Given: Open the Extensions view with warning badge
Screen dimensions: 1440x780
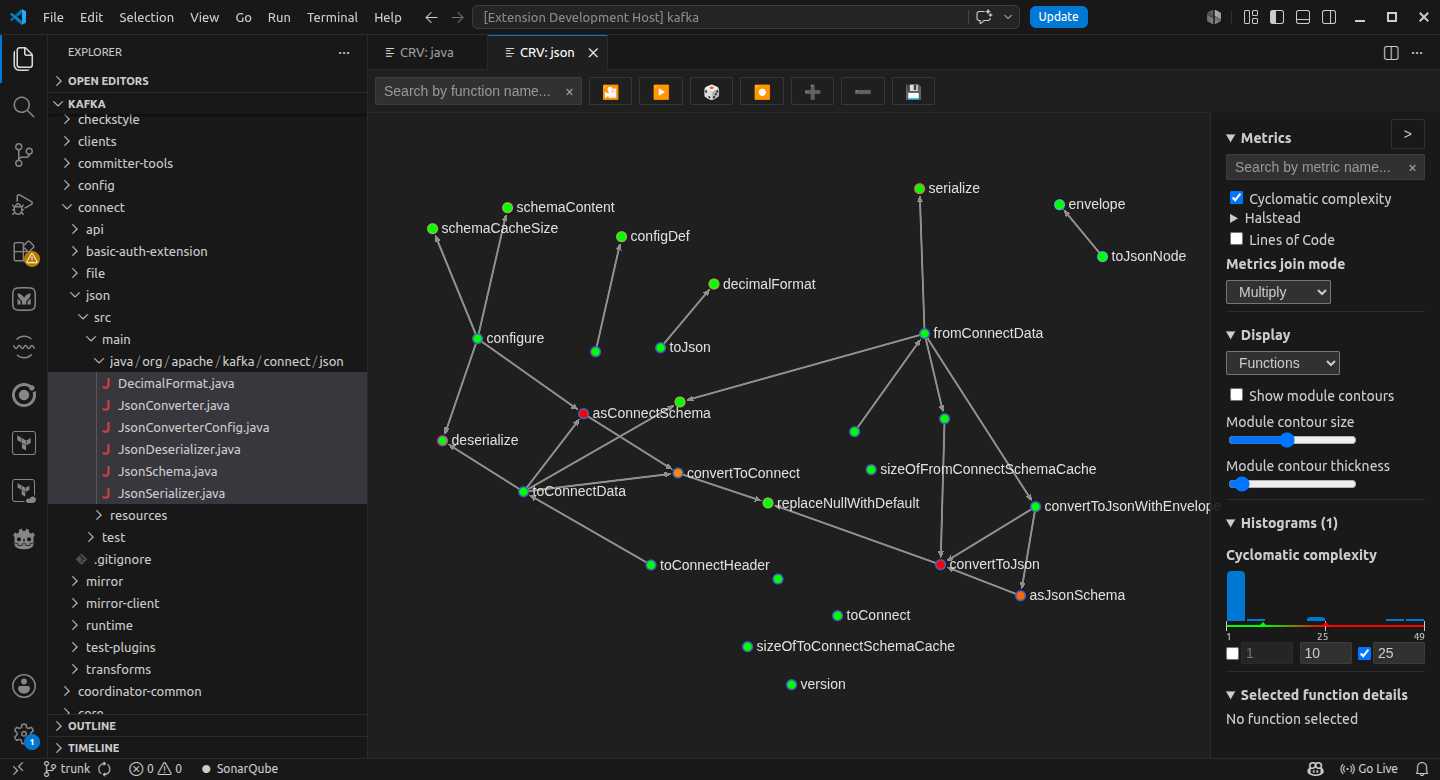Looking at the screenshot, I should click(24, 251).
